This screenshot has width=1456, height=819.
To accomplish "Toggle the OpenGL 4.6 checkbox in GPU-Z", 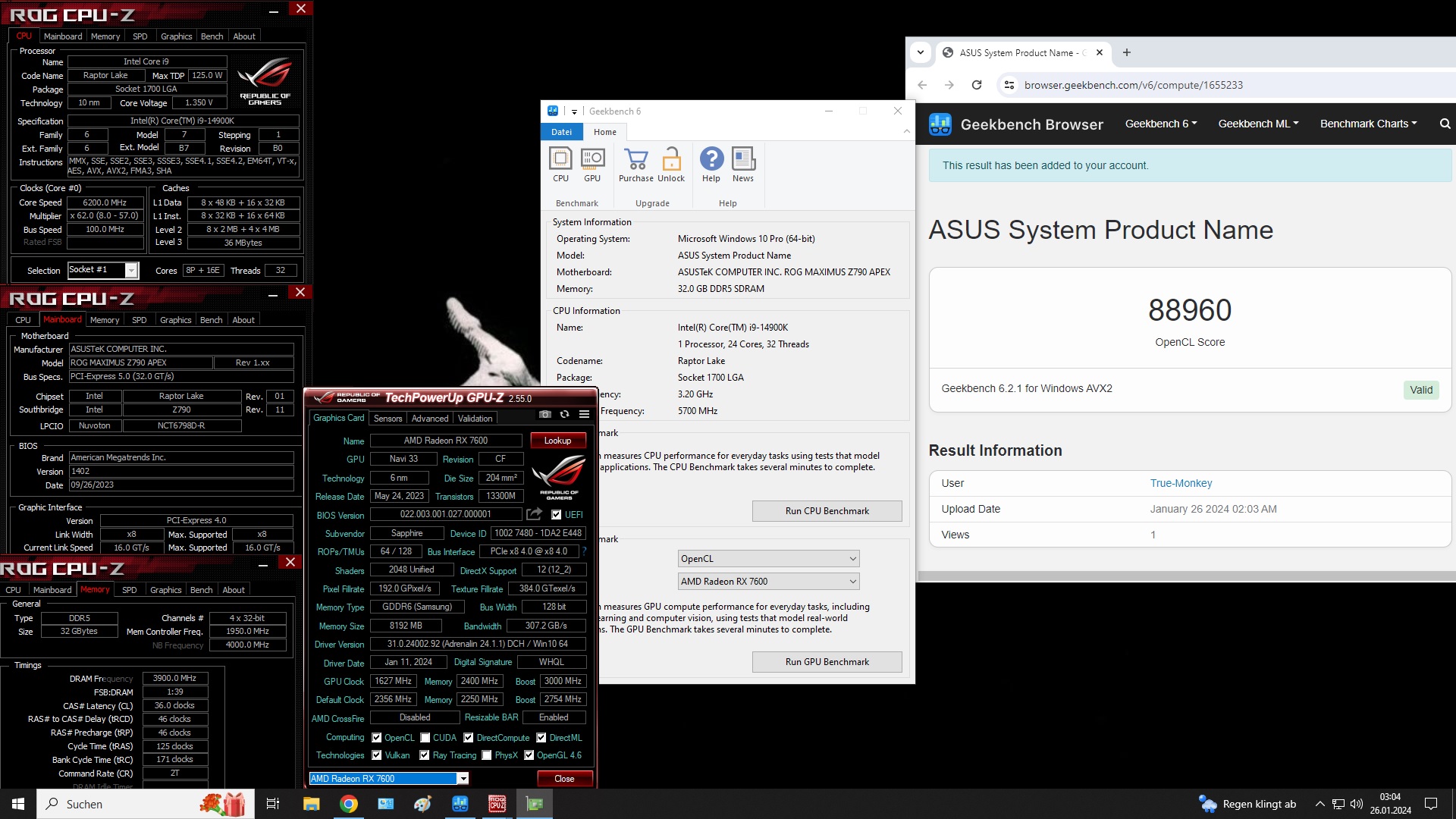I will tap(529, 755).
